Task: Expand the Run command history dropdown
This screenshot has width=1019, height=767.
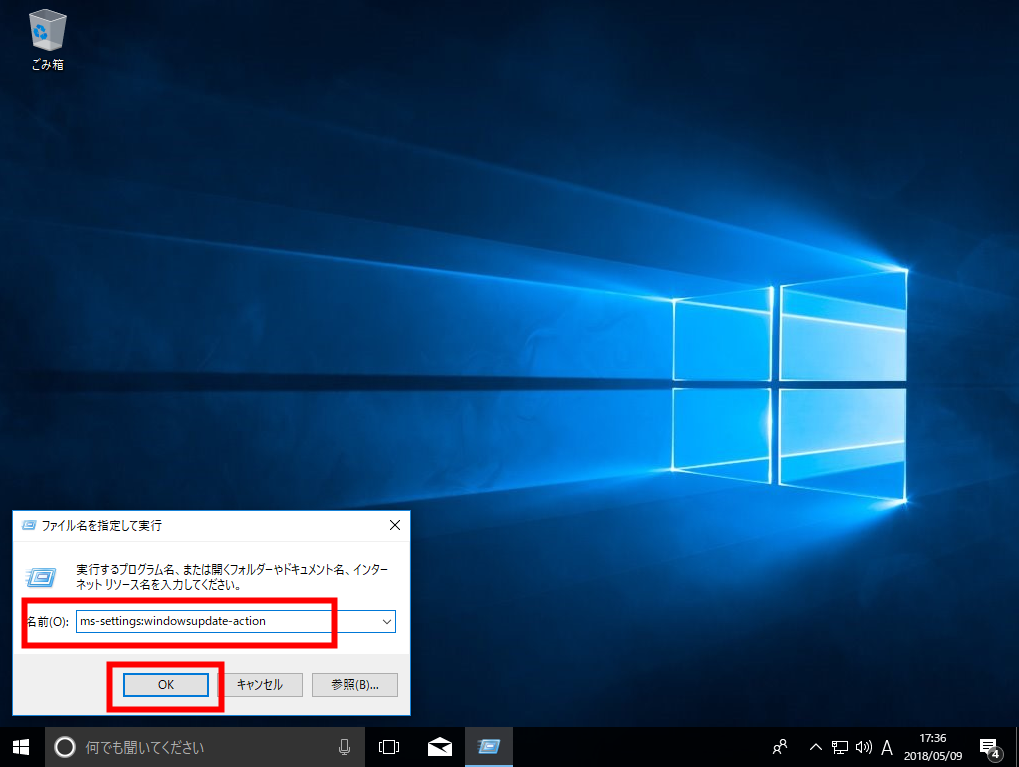Action: [x=387, y=621]
